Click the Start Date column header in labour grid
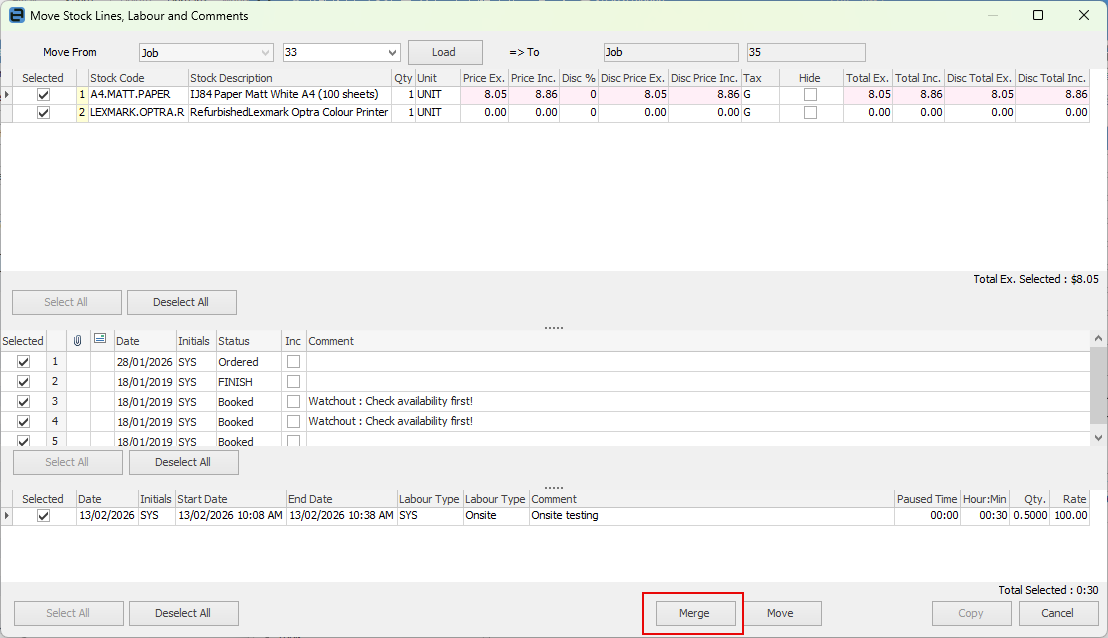Viewport: 1108px width, 638px height. 230,499
